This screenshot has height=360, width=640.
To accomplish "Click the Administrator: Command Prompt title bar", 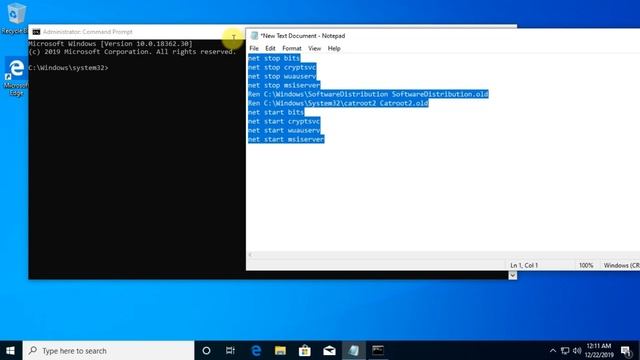I will [x=137, y=32].
